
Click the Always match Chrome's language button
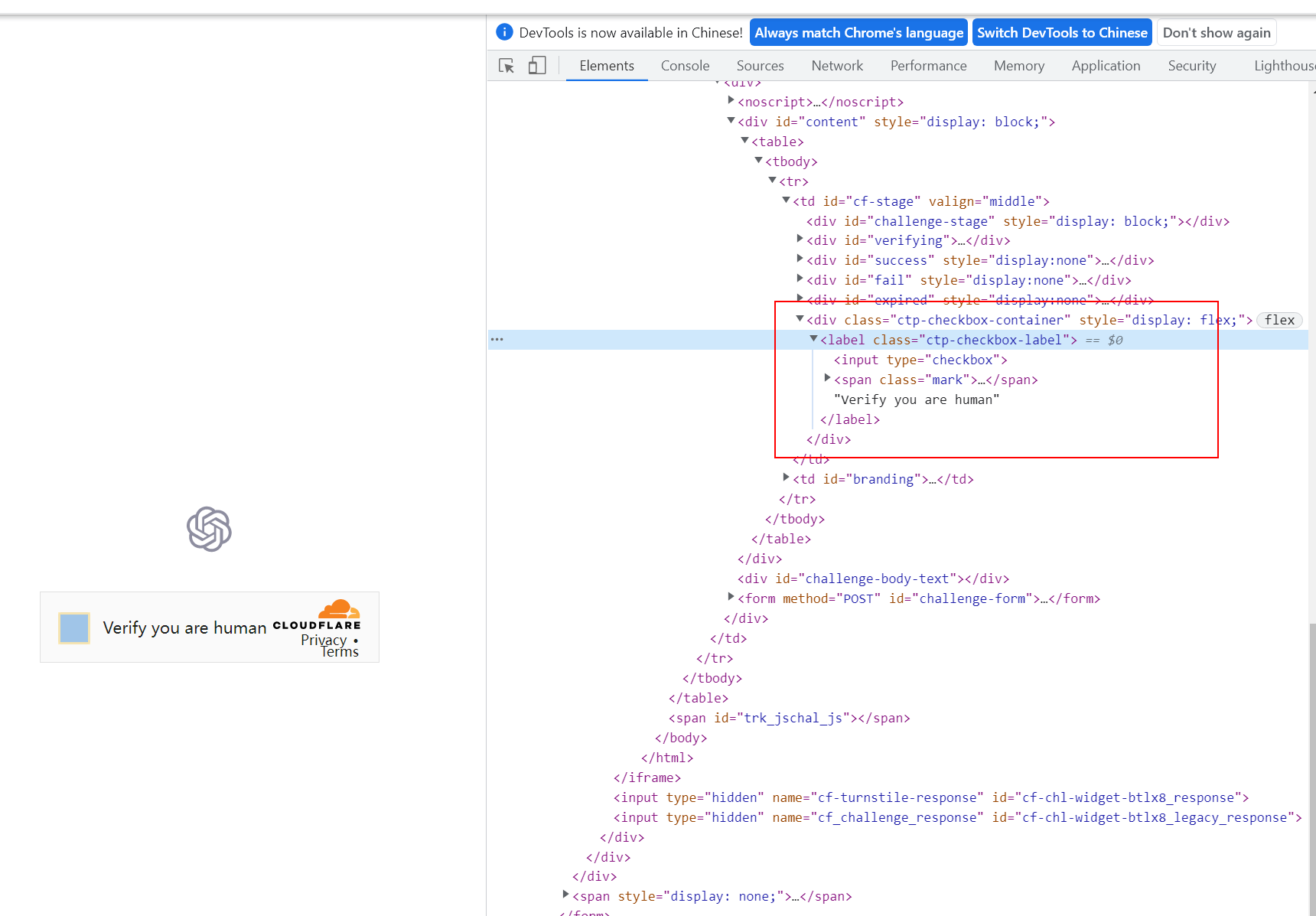point(858,32)
